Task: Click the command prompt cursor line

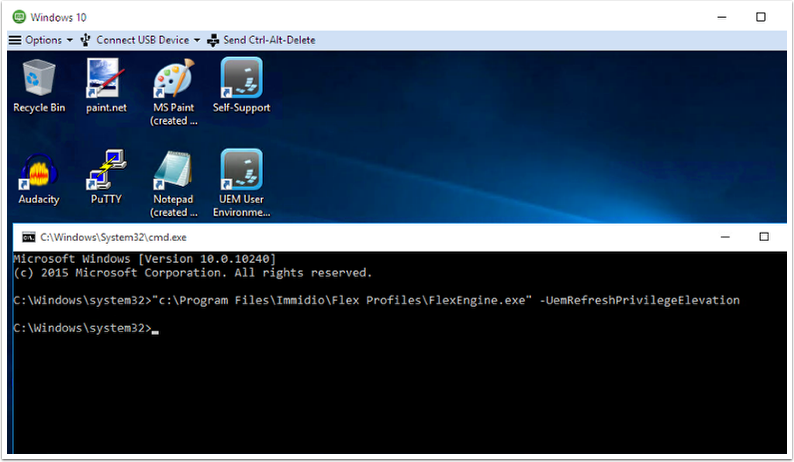Action: pyautogui.click(x=86, y=328)
